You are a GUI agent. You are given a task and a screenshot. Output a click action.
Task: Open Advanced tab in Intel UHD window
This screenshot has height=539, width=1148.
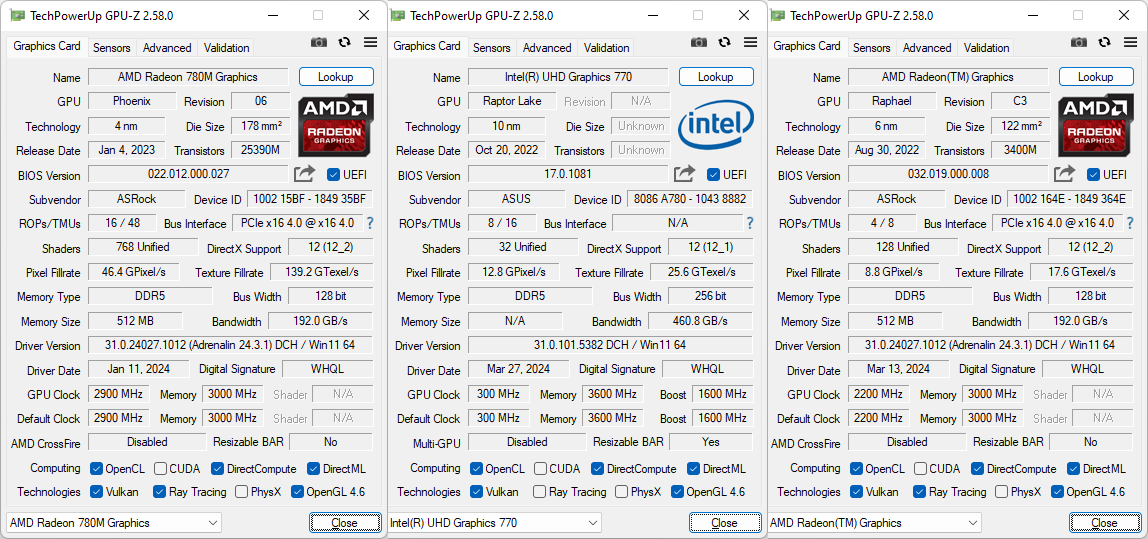(x=547, y=48)
